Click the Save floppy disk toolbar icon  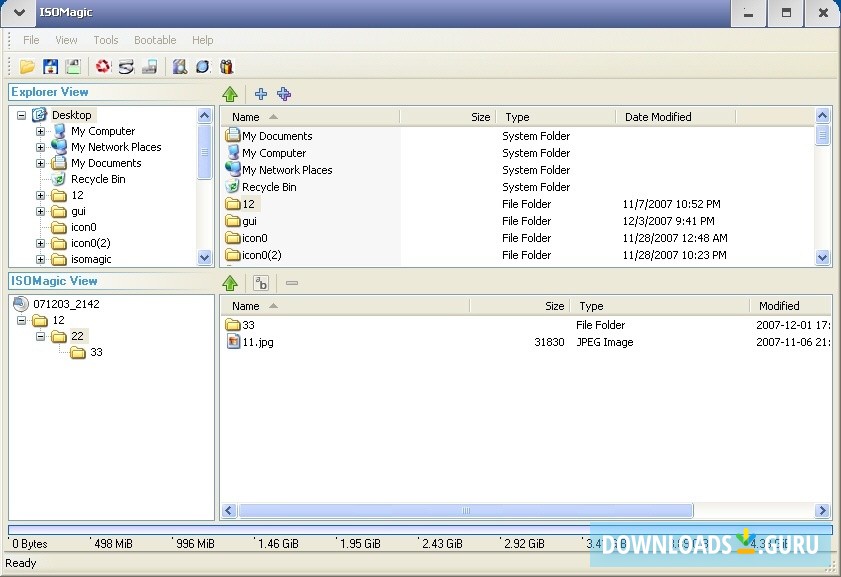[50, 67]
